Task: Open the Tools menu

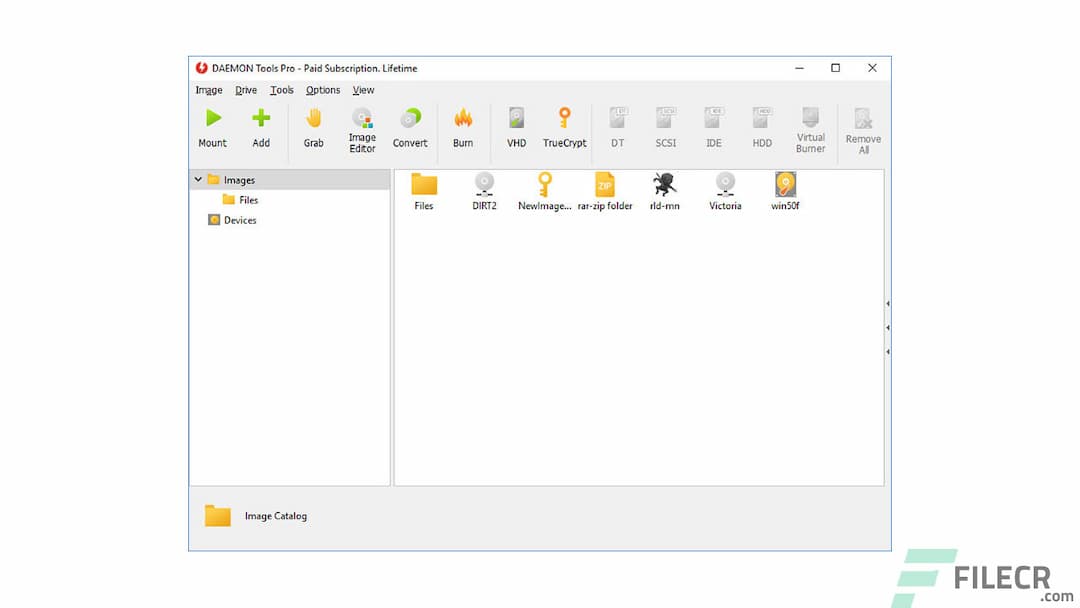Action: [281, 90]
